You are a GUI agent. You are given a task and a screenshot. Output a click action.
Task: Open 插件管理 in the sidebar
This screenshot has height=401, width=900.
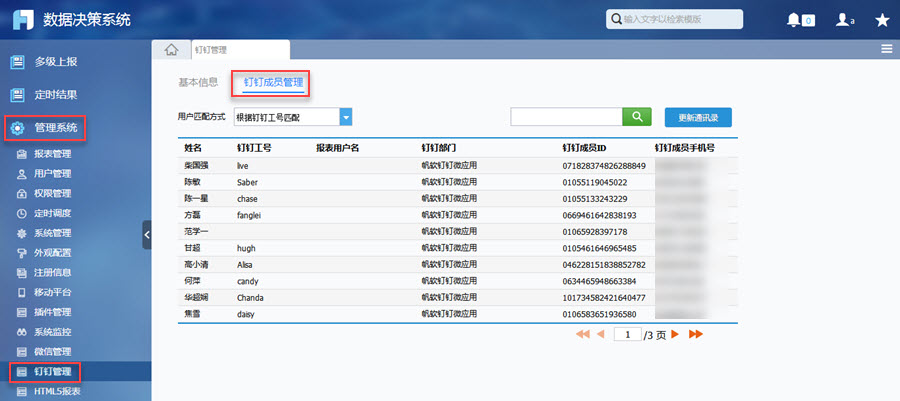pyautogui.click(x=53, y=312)
